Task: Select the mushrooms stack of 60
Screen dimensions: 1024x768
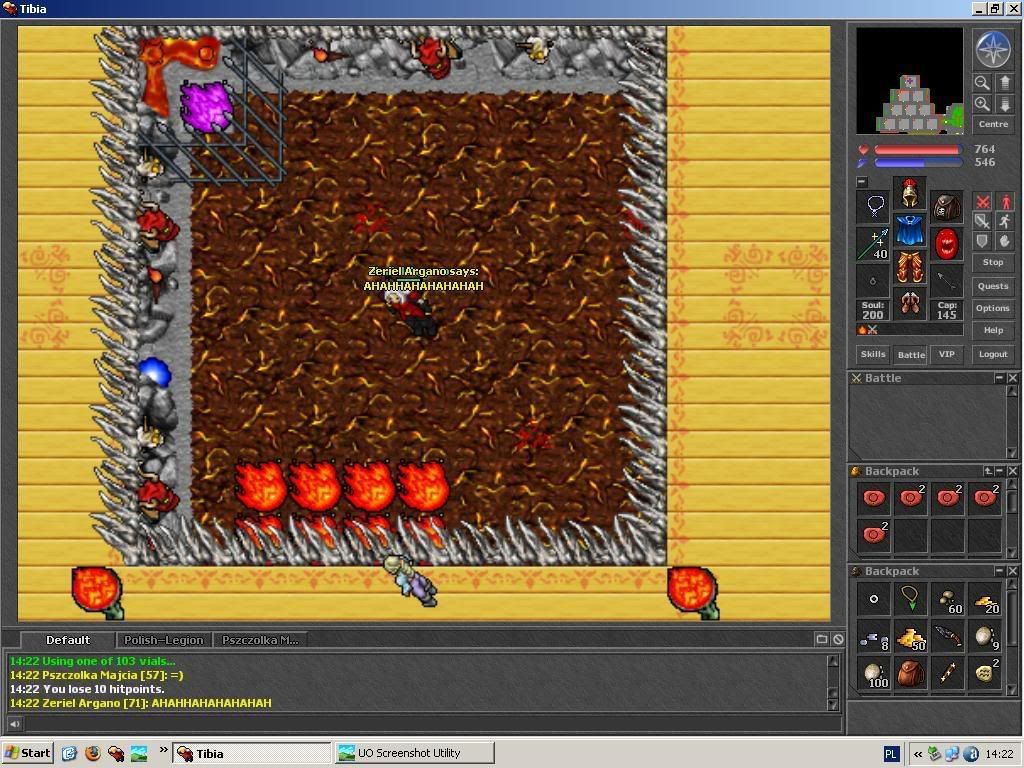Action: (948, 598)
